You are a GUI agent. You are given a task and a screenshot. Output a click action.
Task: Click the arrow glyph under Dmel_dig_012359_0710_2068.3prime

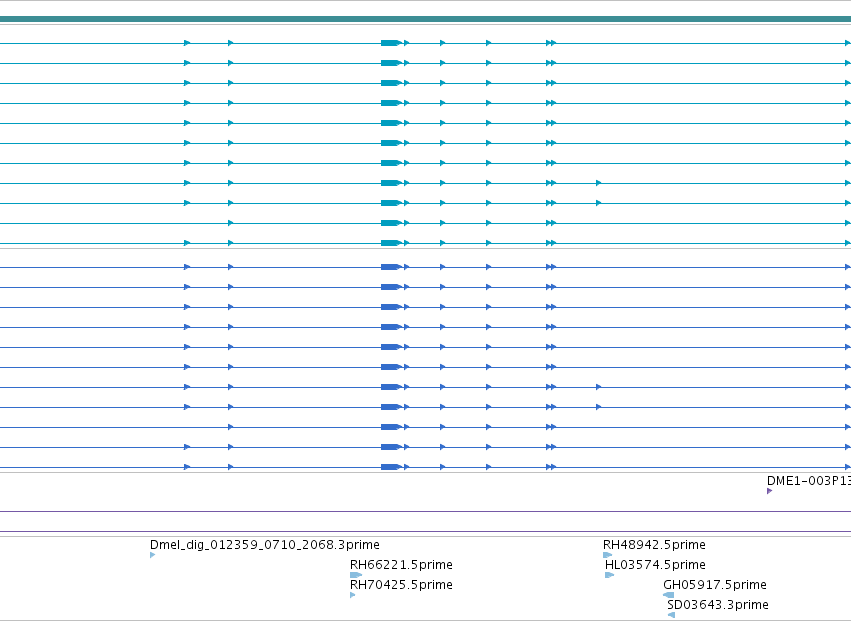coord(153,555)
